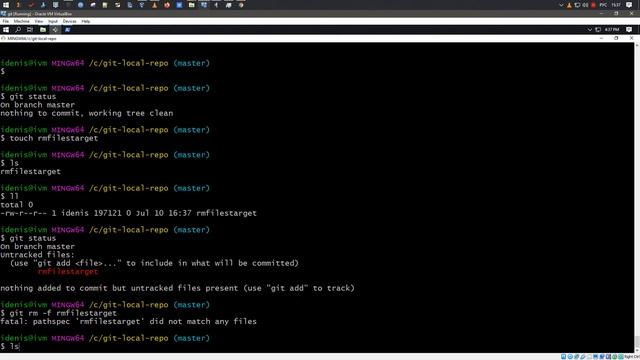640x360 pixels.
Task: Expand hidden icons in guest system tray
Action: pos(590,30)
